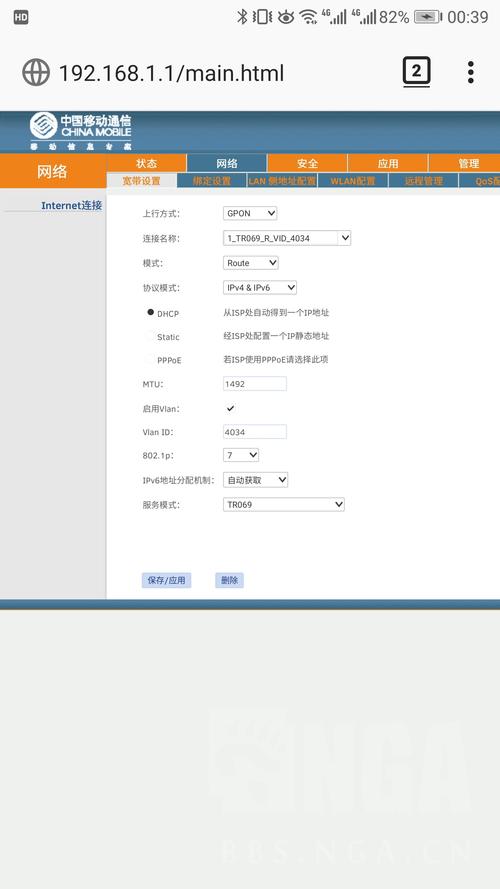Tap the Bluetooth status icon

(242, 16)
